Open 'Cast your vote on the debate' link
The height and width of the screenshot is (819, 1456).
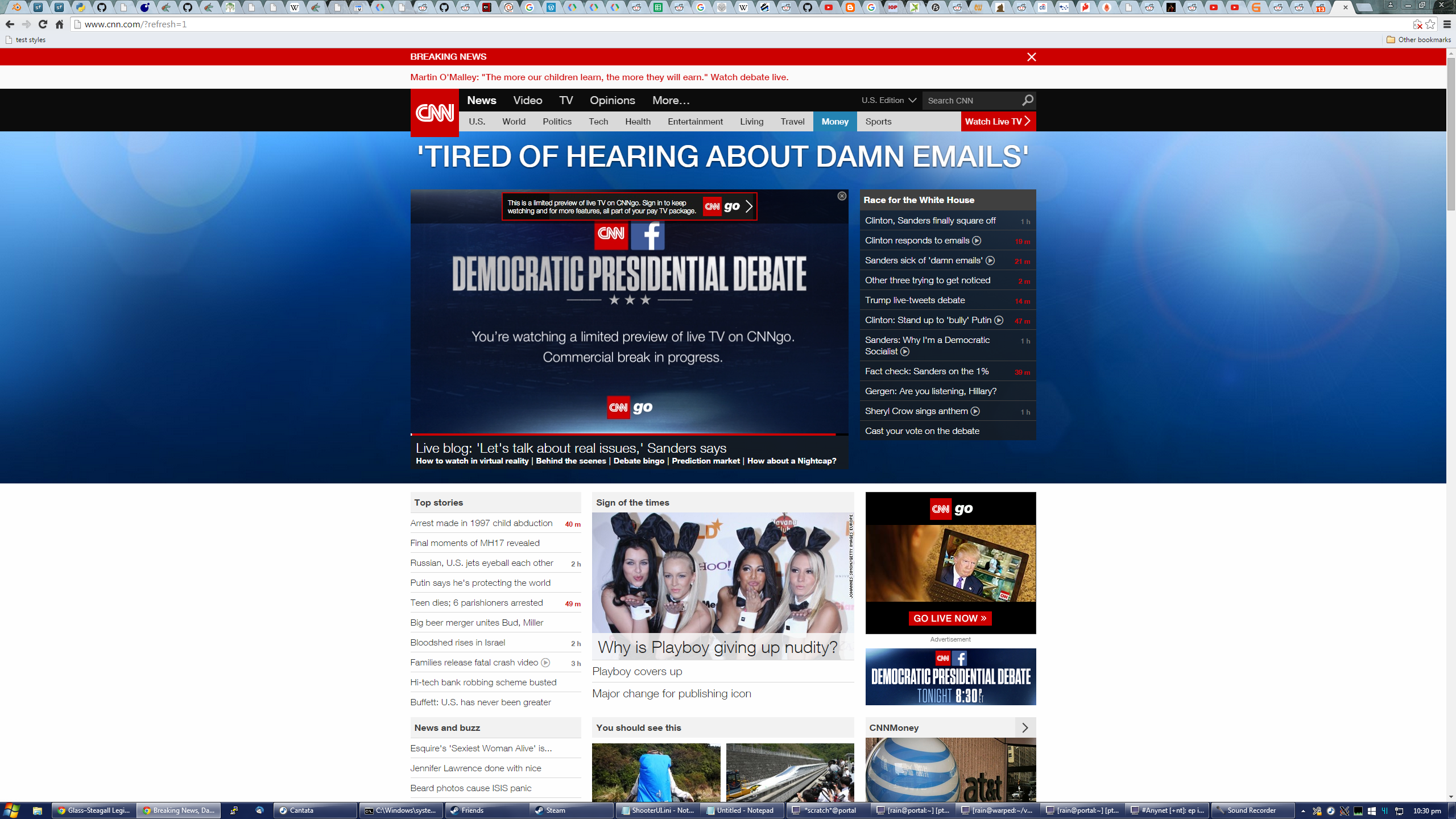pos(922,431)
